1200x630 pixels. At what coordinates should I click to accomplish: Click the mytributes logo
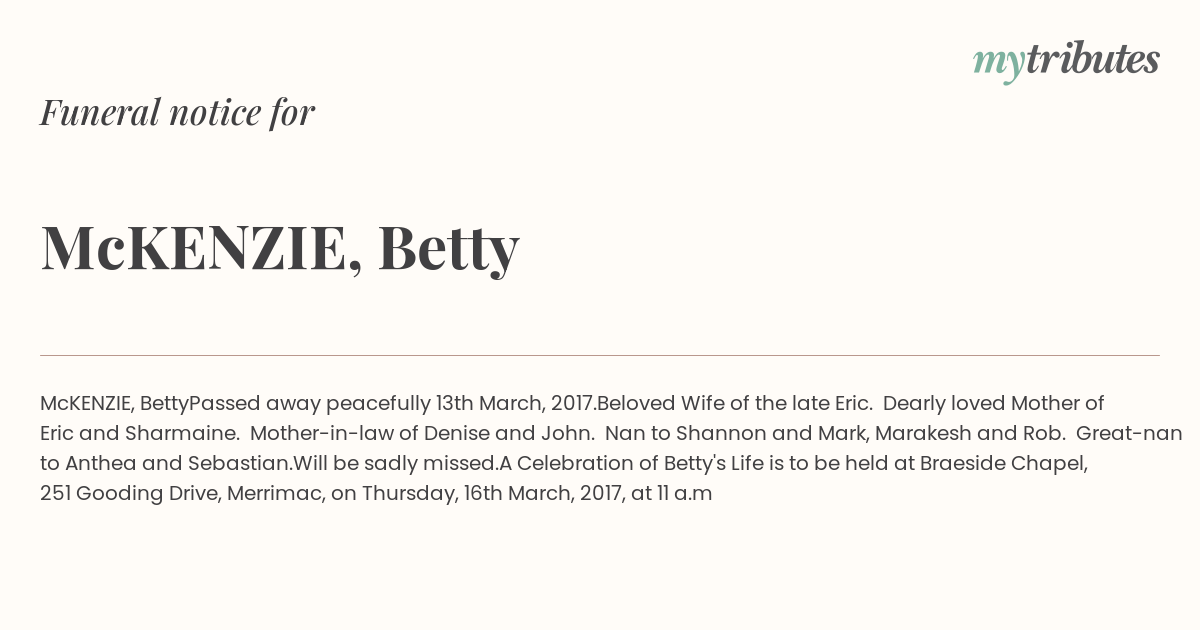1066,61
